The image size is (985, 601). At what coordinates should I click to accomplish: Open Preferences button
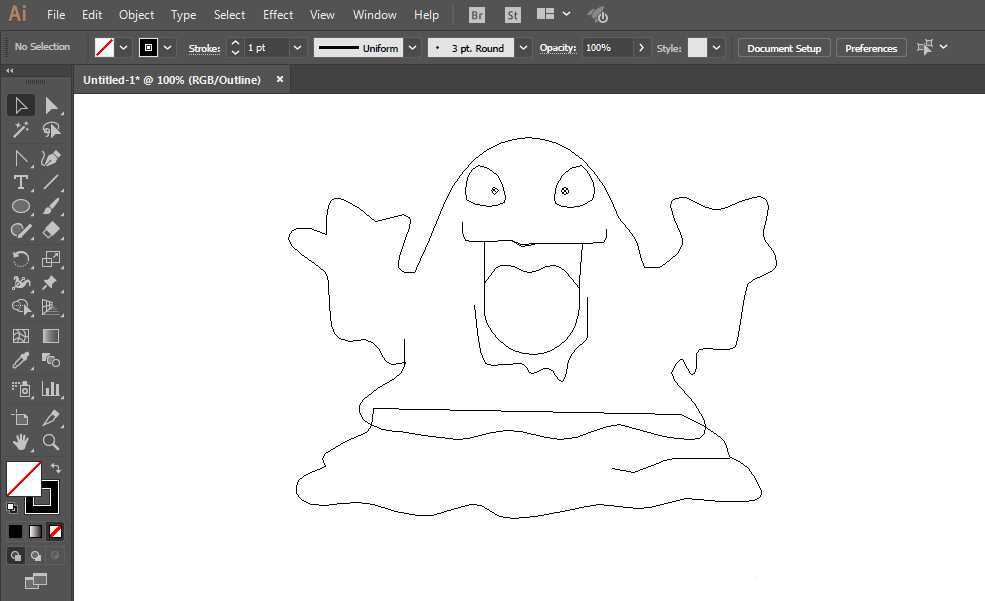click(871, 48)
